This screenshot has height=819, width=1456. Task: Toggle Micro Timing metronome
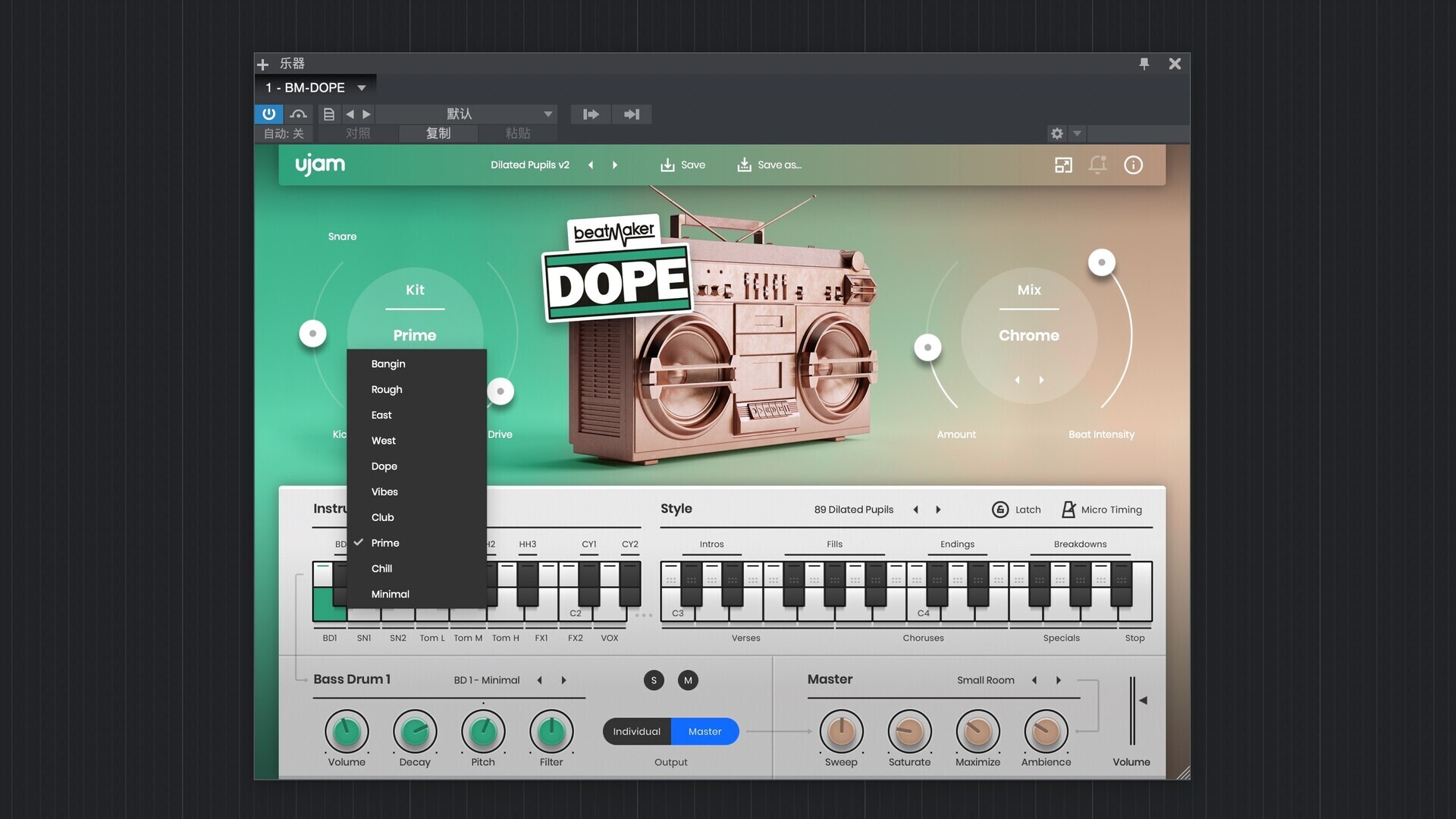[1101, 510]
